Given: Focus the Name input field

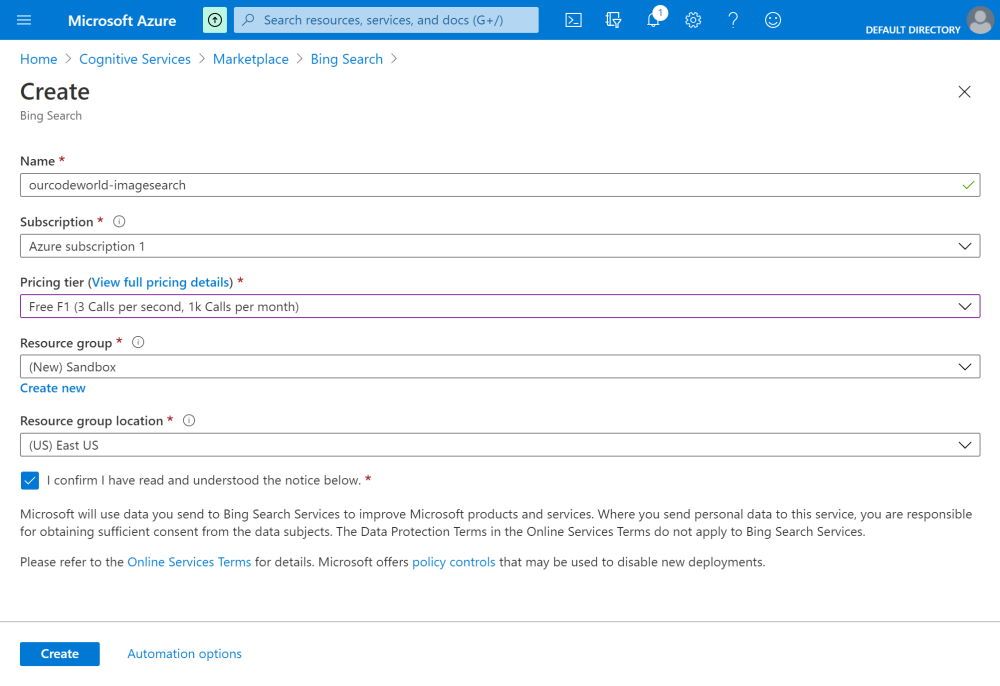Looking at the screenshot, I should [500, 185].
